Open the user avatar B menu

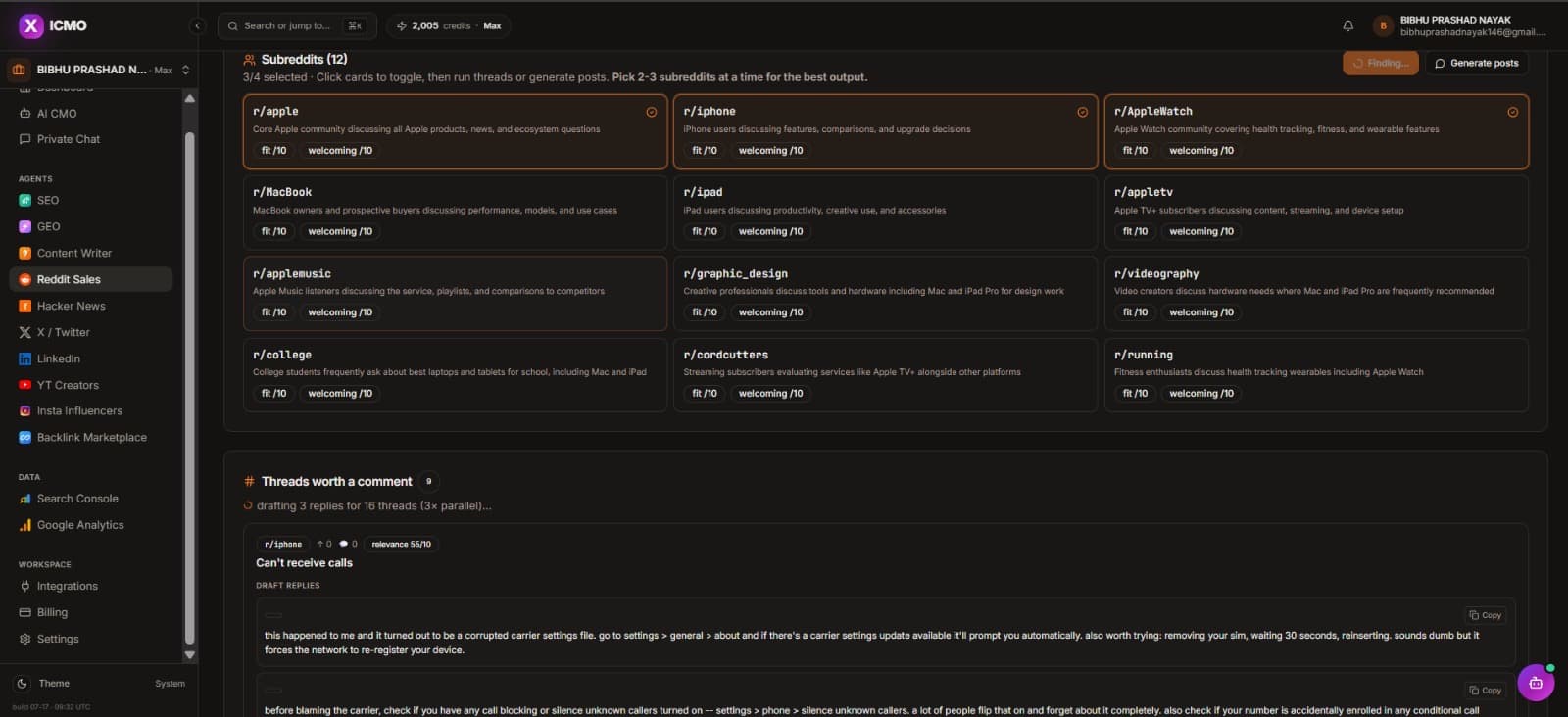click(1383, 26)
